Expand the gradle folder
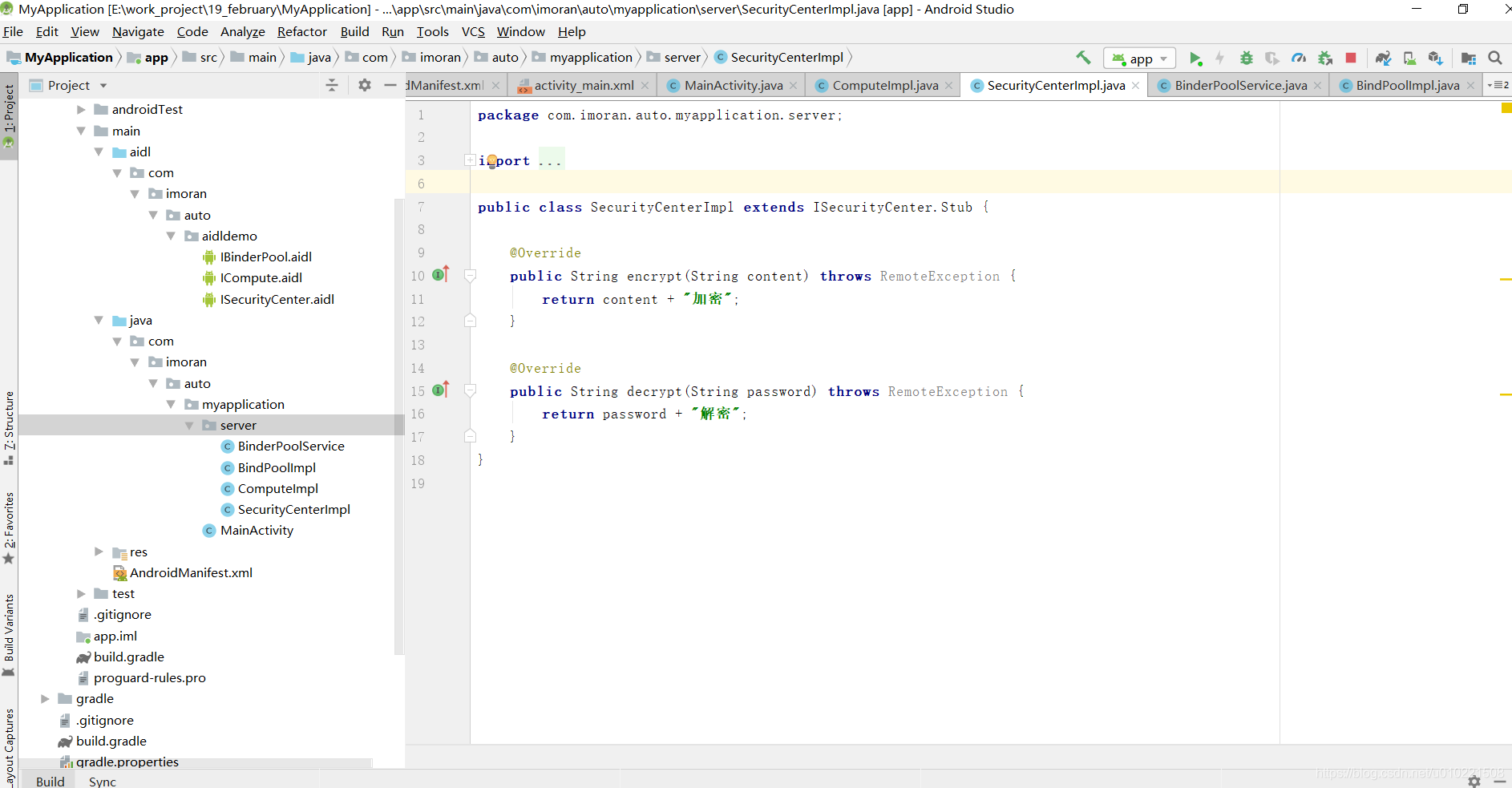Screen dimensions: 1512x788 [x=45, y=698]
